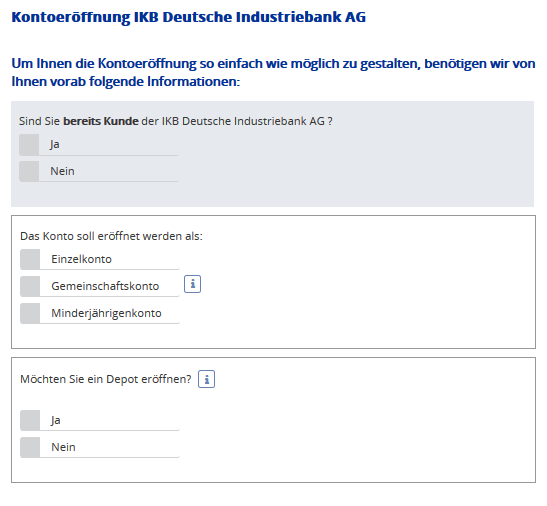The height and width of the screenshot is (506, 547).
Task: Click the Kontoeröffnung IKB Deutsche Industriebank heading
Action: [x=188, y=17]
